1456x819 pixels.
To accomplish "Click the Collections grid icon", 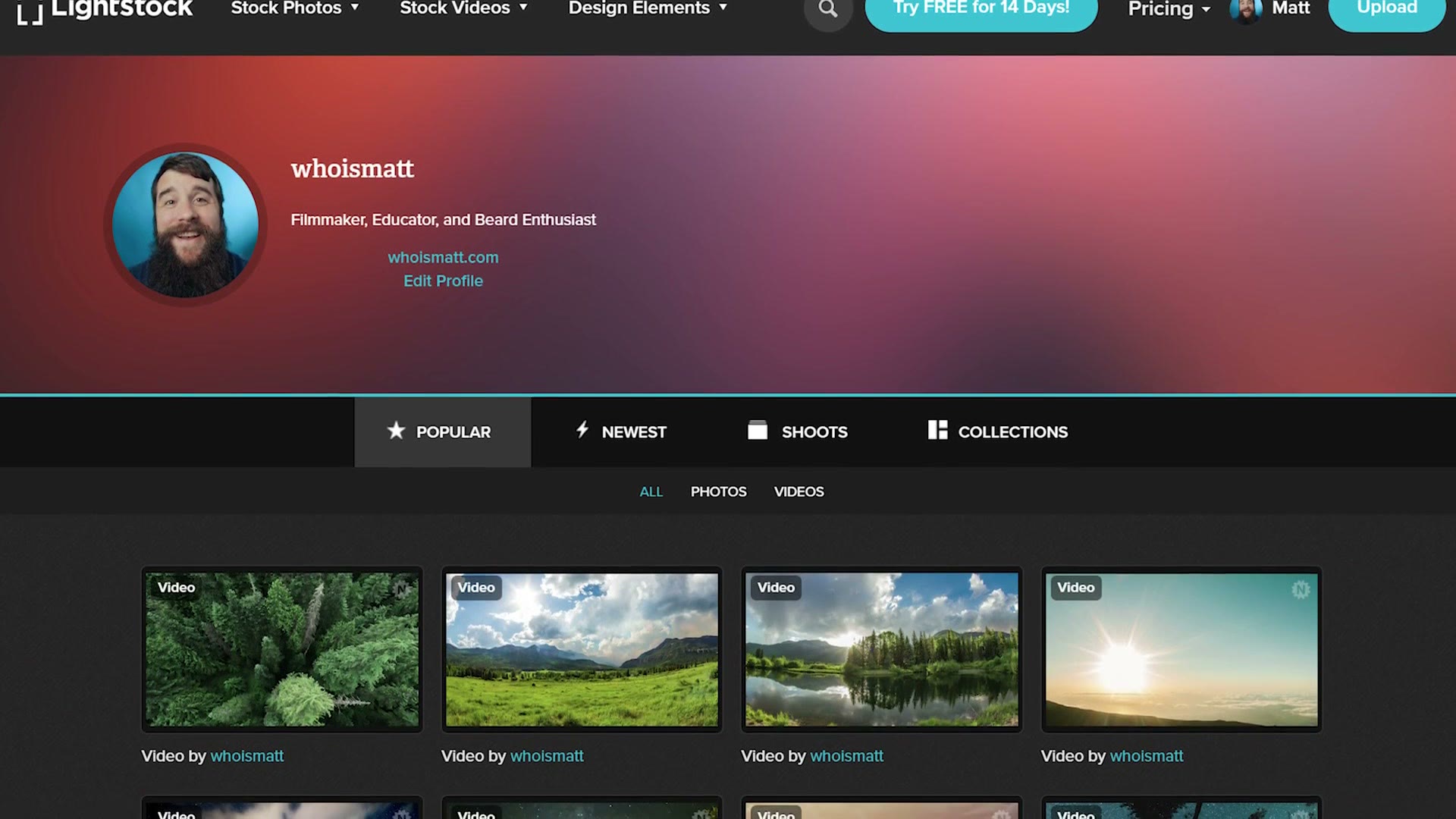I will pos(937,430).
